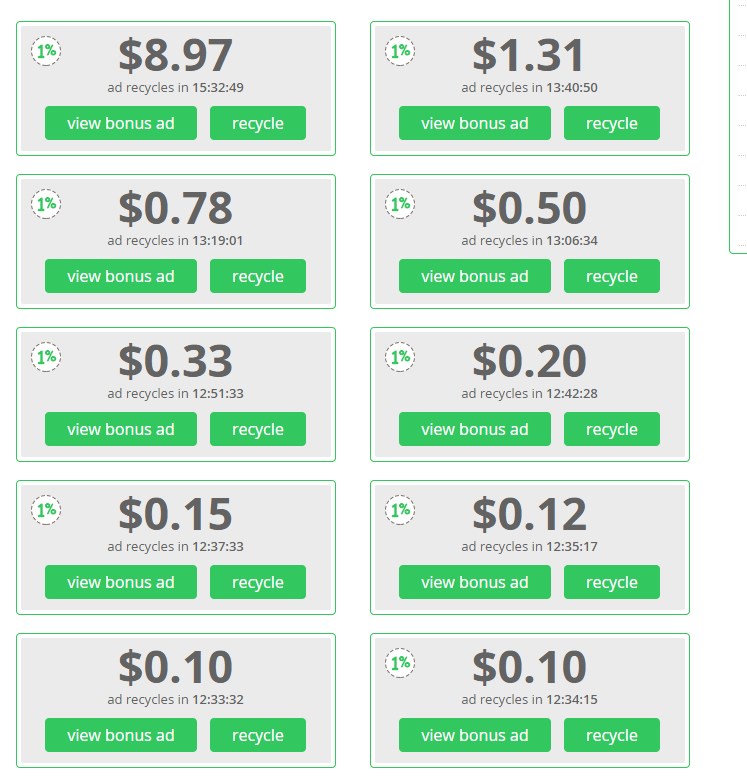This screenshot has height=784, width=747.
Task: View the bonus ad worth $0.20
Action: (x=475, y=429)
